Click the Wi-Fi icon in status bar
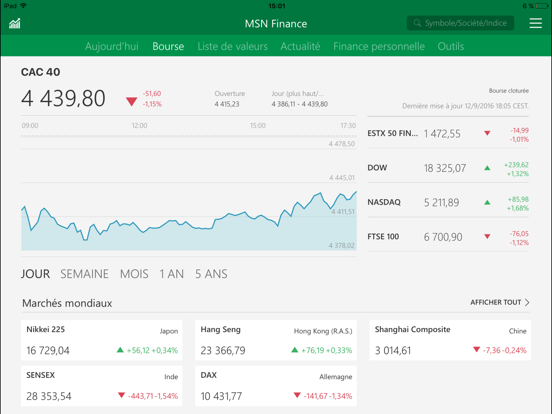Viewport: 552px width, 414px height. tap(24, 6)
